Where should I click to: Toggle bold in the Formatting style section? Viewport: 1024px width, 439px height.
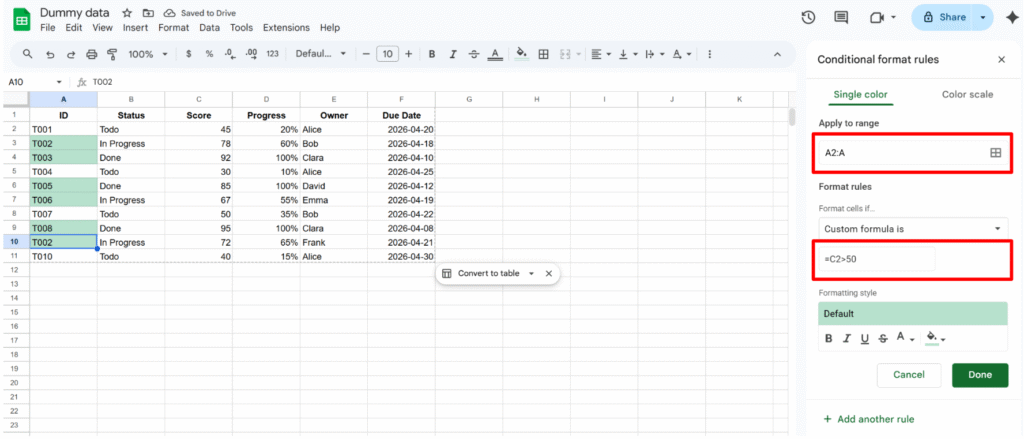point(829,339)
